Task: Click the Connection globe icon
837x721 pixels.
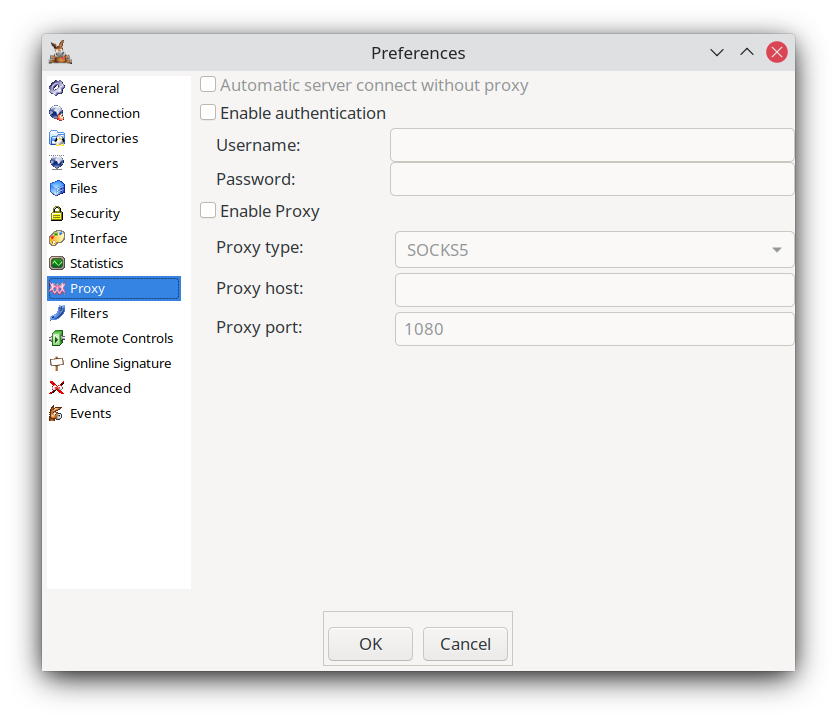Action: (57, 113)
